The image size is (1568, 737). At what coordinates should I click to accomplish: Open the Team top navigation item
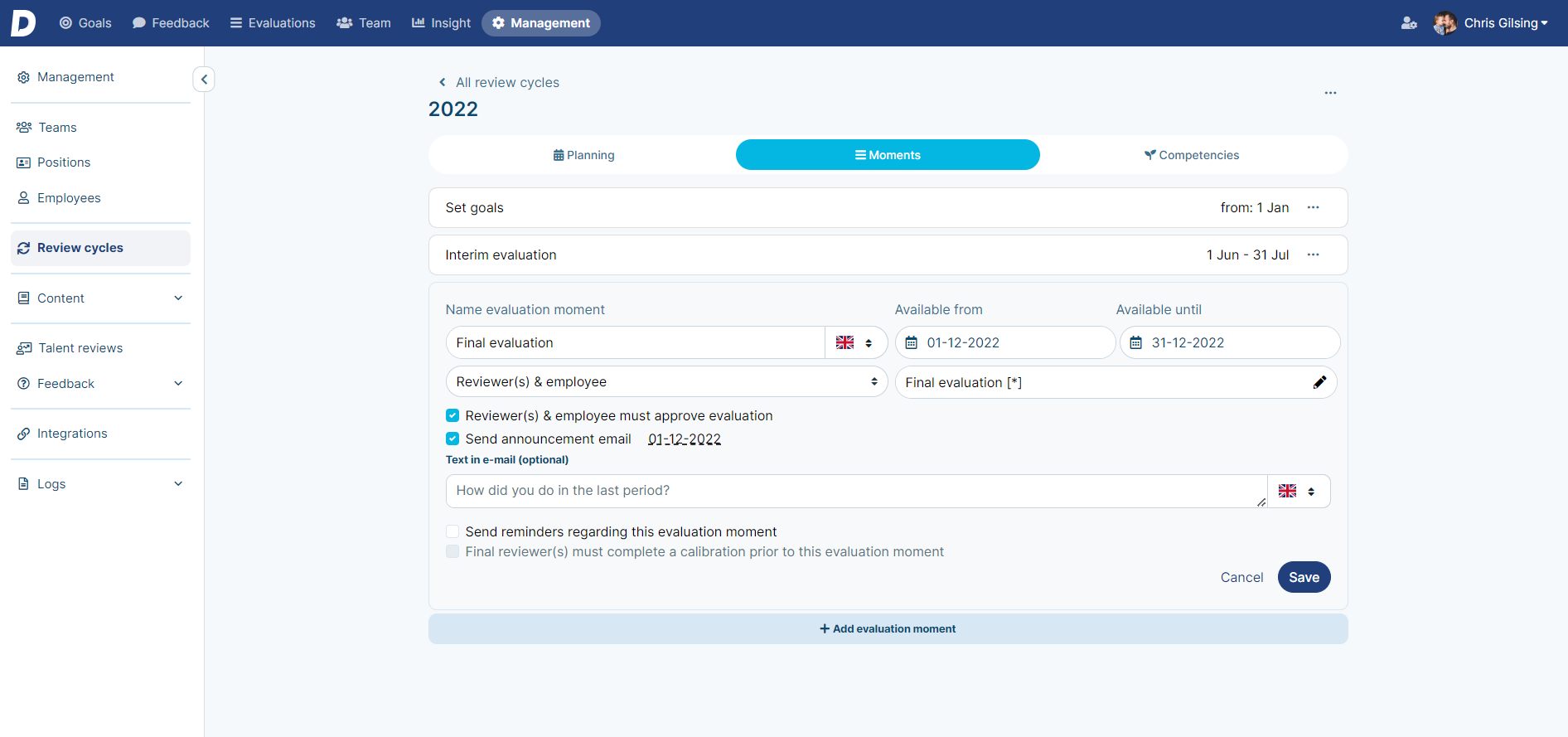(x=364, y=23)
